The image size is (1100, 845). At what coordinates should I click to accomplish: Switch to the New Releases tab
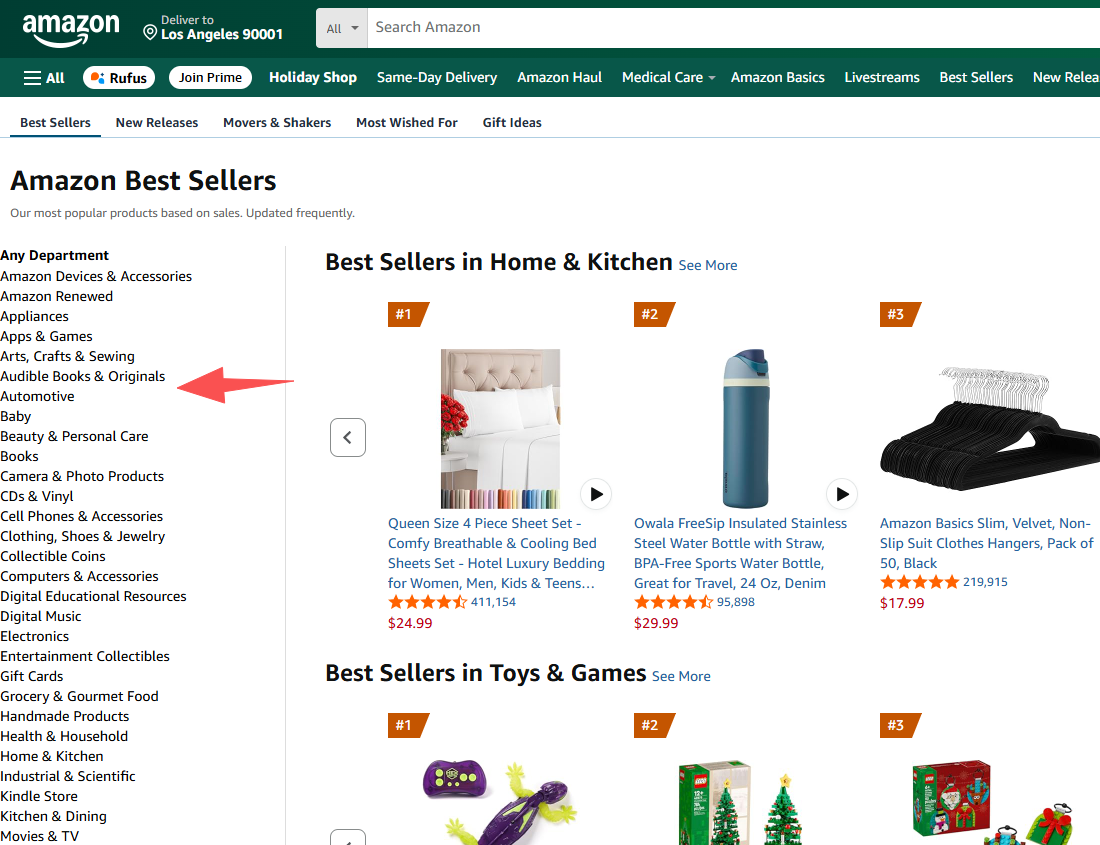point(157,123)
